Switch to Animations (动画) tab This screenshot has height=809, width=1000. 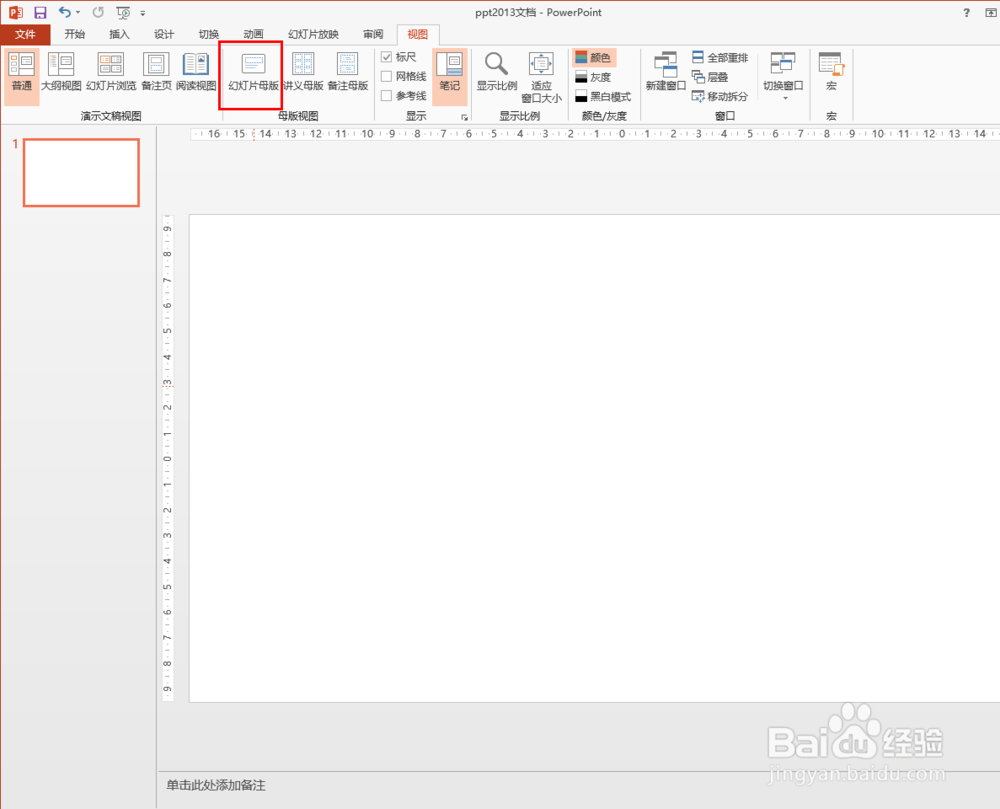coord(253,34)
